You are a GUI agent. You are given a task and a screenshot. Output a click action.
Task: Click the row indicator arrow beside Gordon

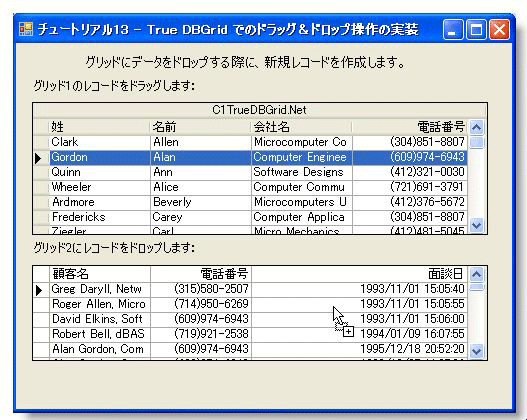38,158
